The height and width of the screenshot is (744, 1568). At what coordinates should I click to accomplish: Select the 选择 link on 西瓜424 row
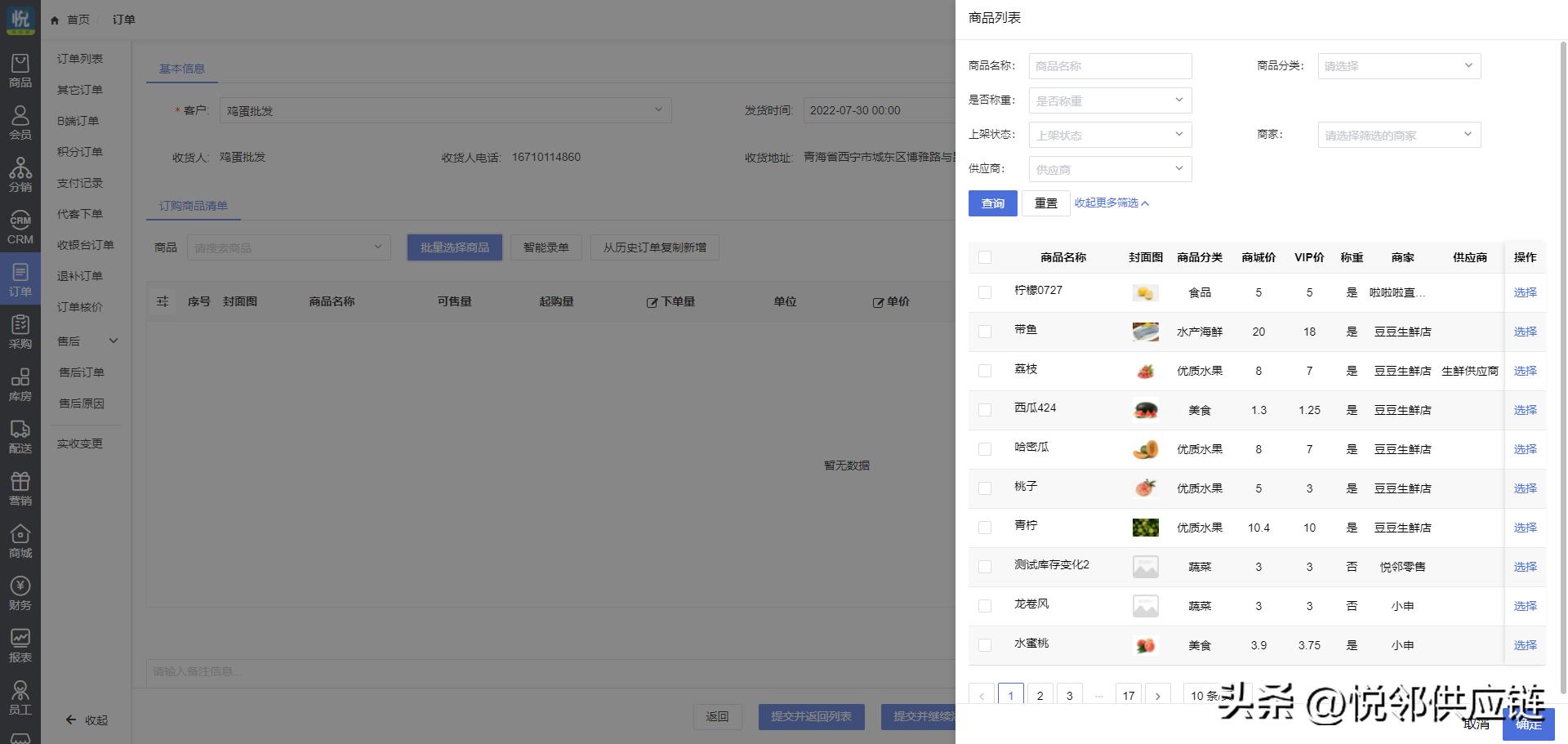pyautogui.click(x=1525, y=409)
